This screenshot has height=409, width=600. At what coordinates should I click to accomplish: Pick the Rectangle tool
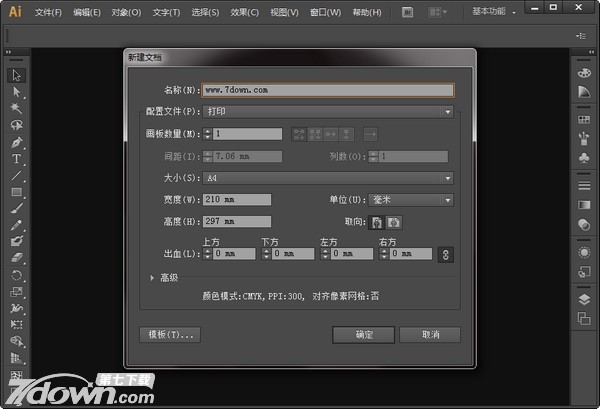(x=16, y=192)
